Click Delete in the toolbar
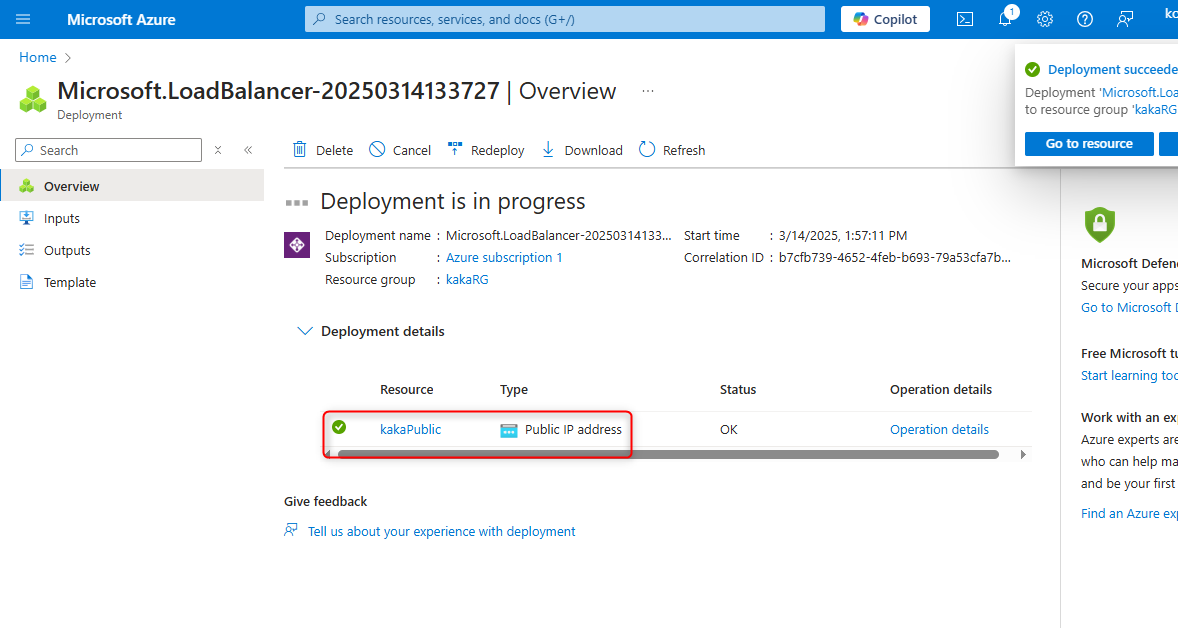The height and width of the screenshot is (628, 1178). click(322, 150)
